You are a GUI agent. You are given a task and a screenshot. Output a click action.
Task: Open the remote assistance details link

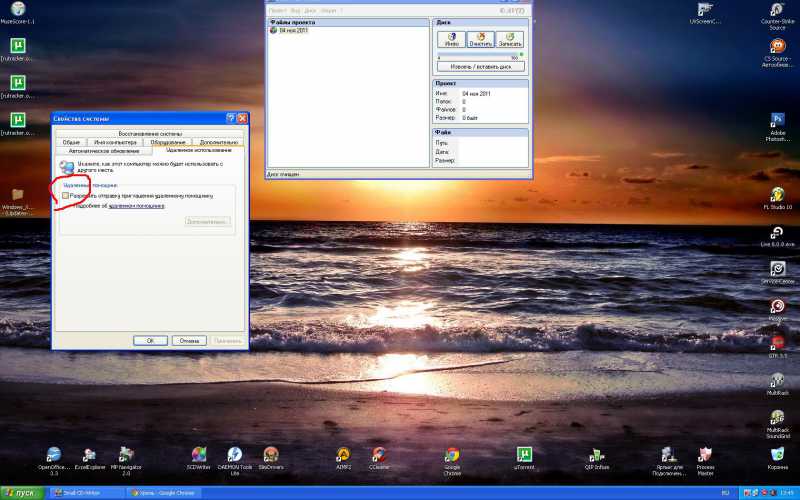(x=137, y=206)
